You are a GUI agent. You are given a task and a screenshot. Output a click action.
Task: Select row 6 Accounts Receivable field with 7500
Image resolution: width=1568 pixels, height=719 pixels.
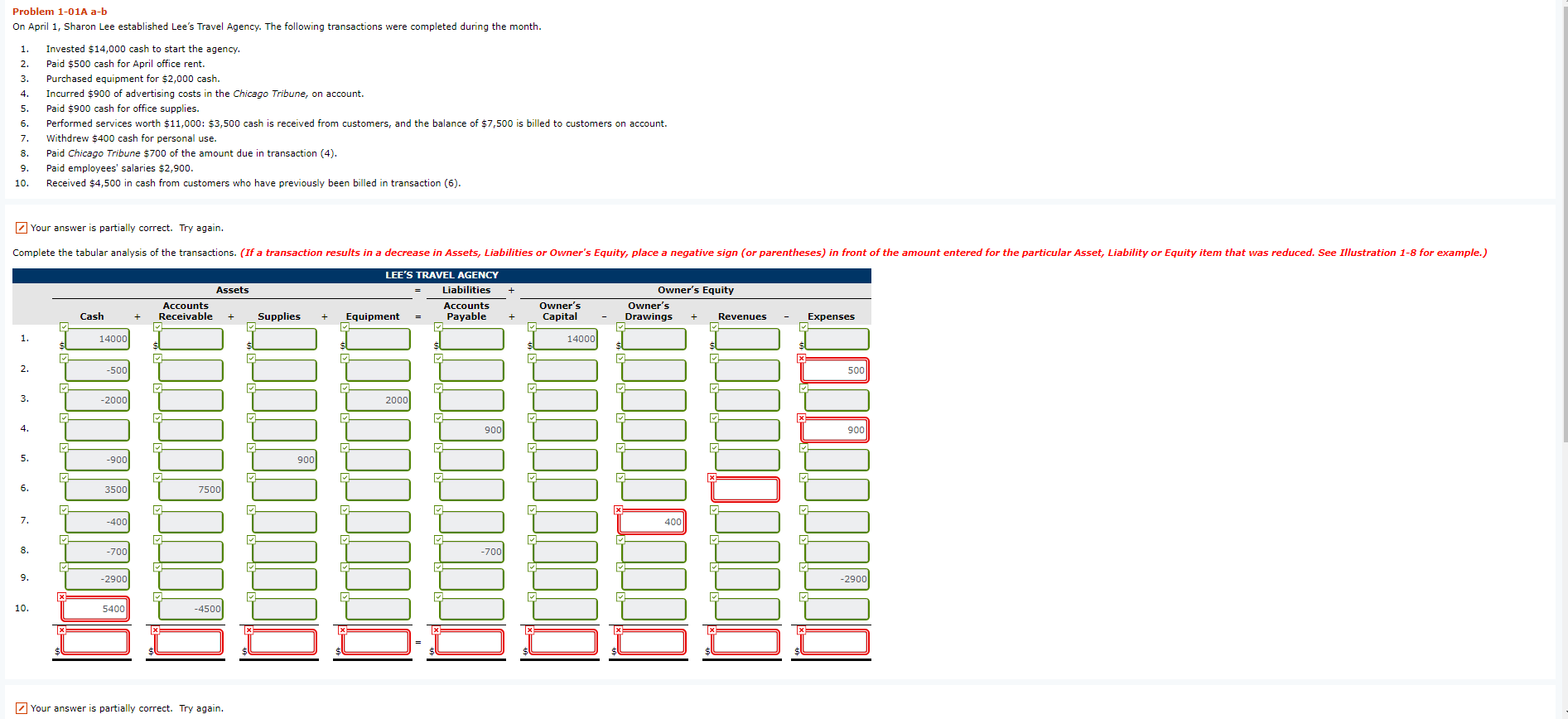(191, 490)
